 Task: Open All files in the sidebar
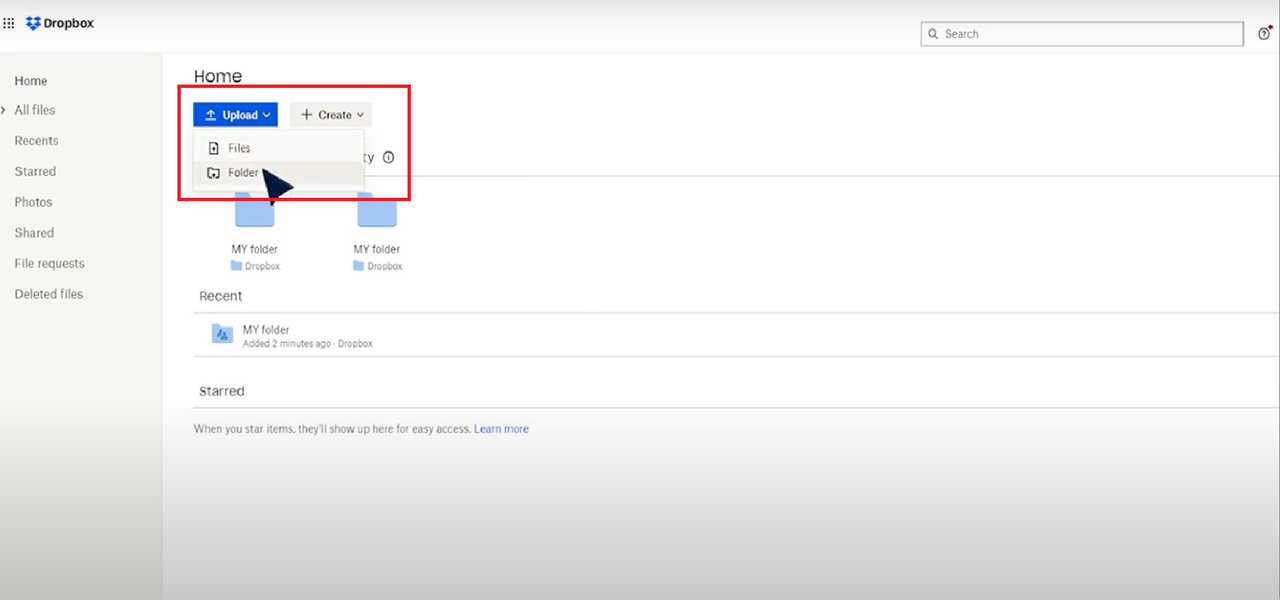(x=35, y=110)
